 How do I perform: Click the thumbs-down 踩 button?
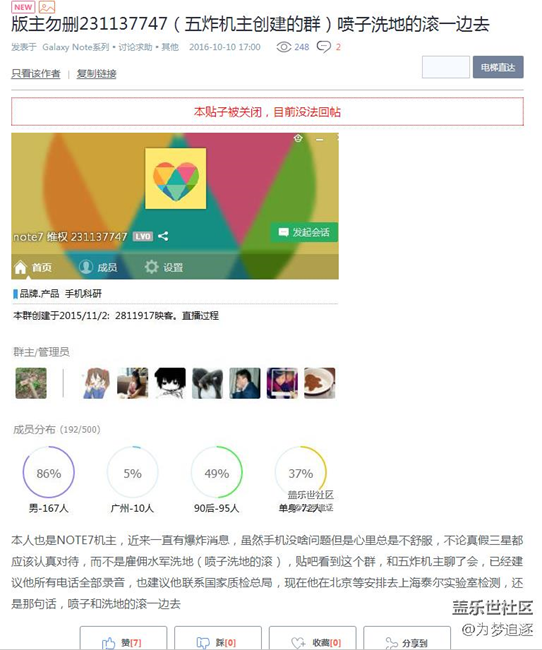218,638
